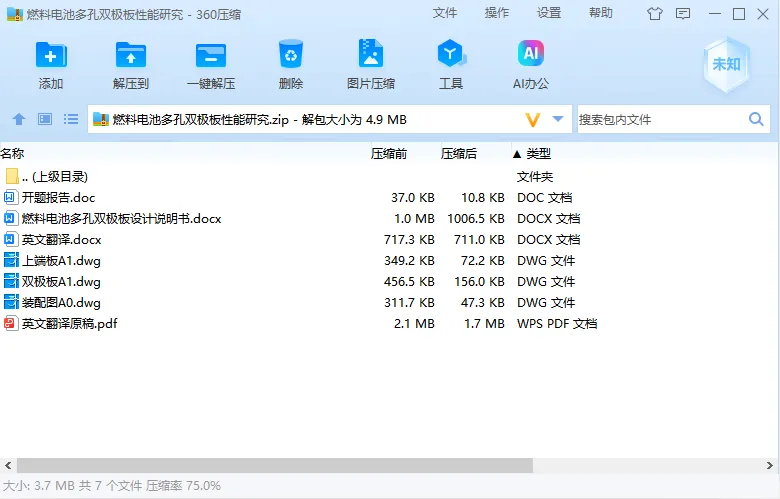
Task: Switch to thumbnail view icon
Action: pos(45,119)
